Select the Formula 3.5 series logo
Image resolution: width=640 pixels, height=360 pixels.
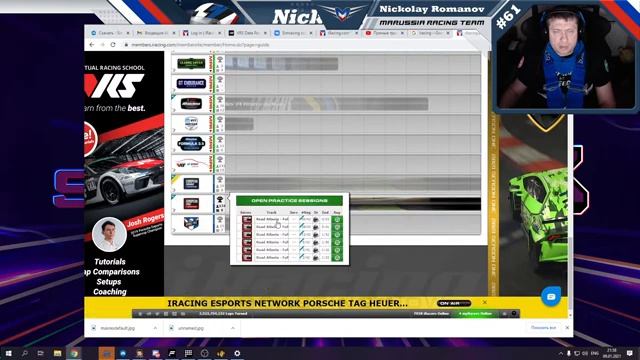191,144
